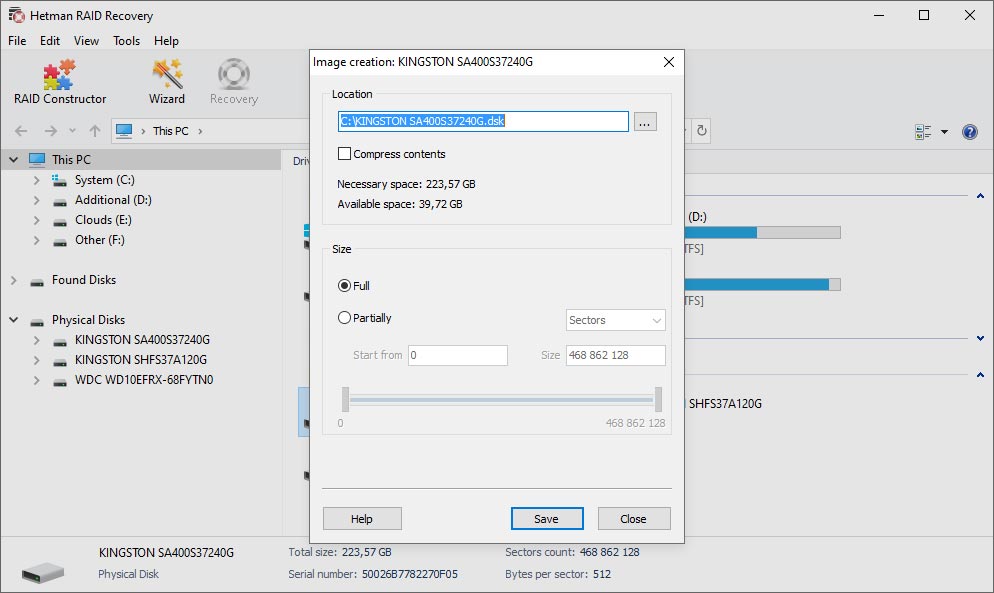
Task: Close the Image creation dialog
Action: coord(669,62)
